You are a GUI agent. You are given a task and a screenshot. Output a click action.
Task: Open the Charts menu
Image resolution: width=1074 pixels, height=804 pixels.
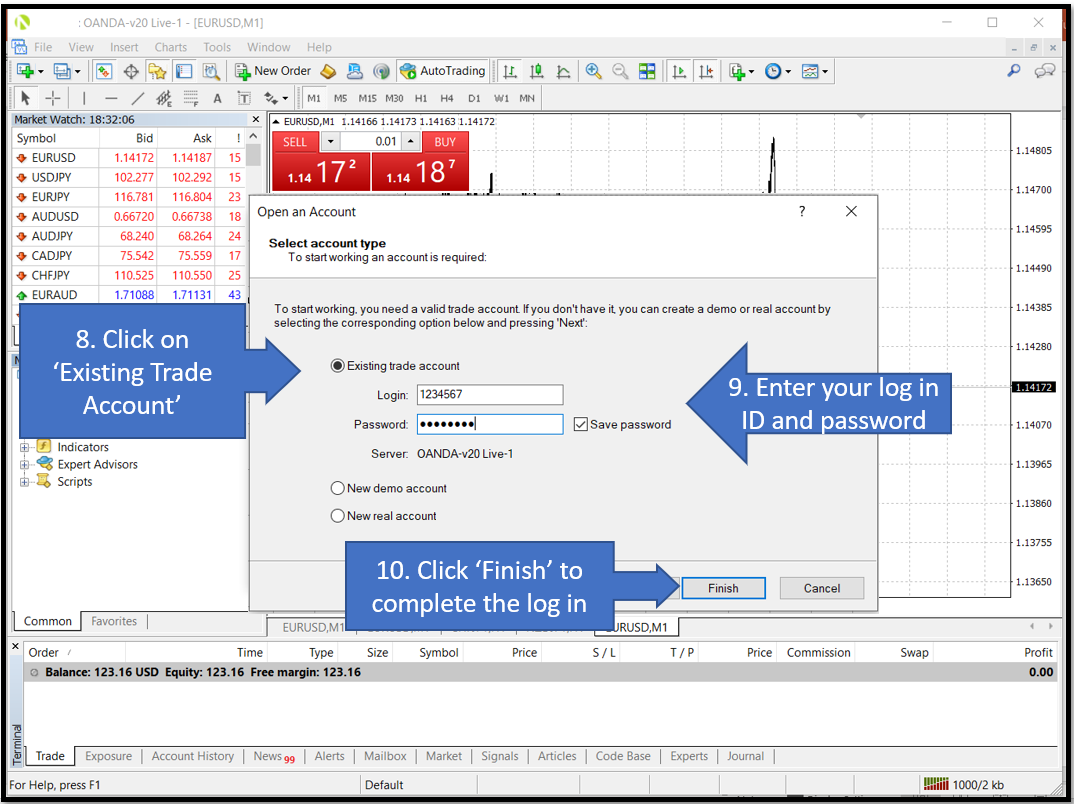point(170,47)
